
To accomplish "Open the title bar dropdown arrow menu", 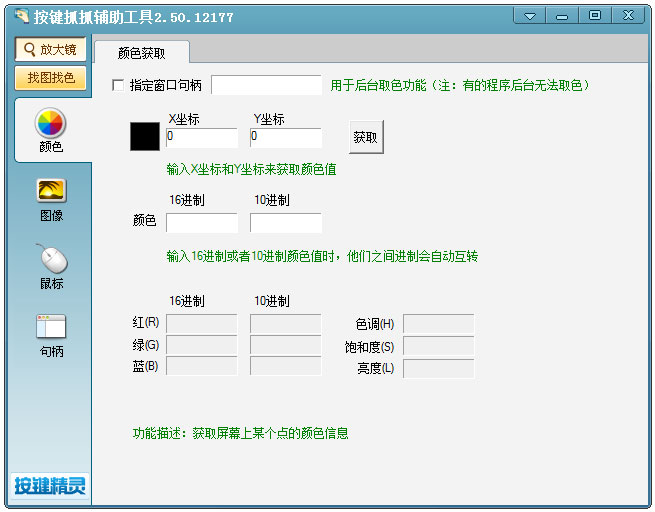I will click(530, 16).
